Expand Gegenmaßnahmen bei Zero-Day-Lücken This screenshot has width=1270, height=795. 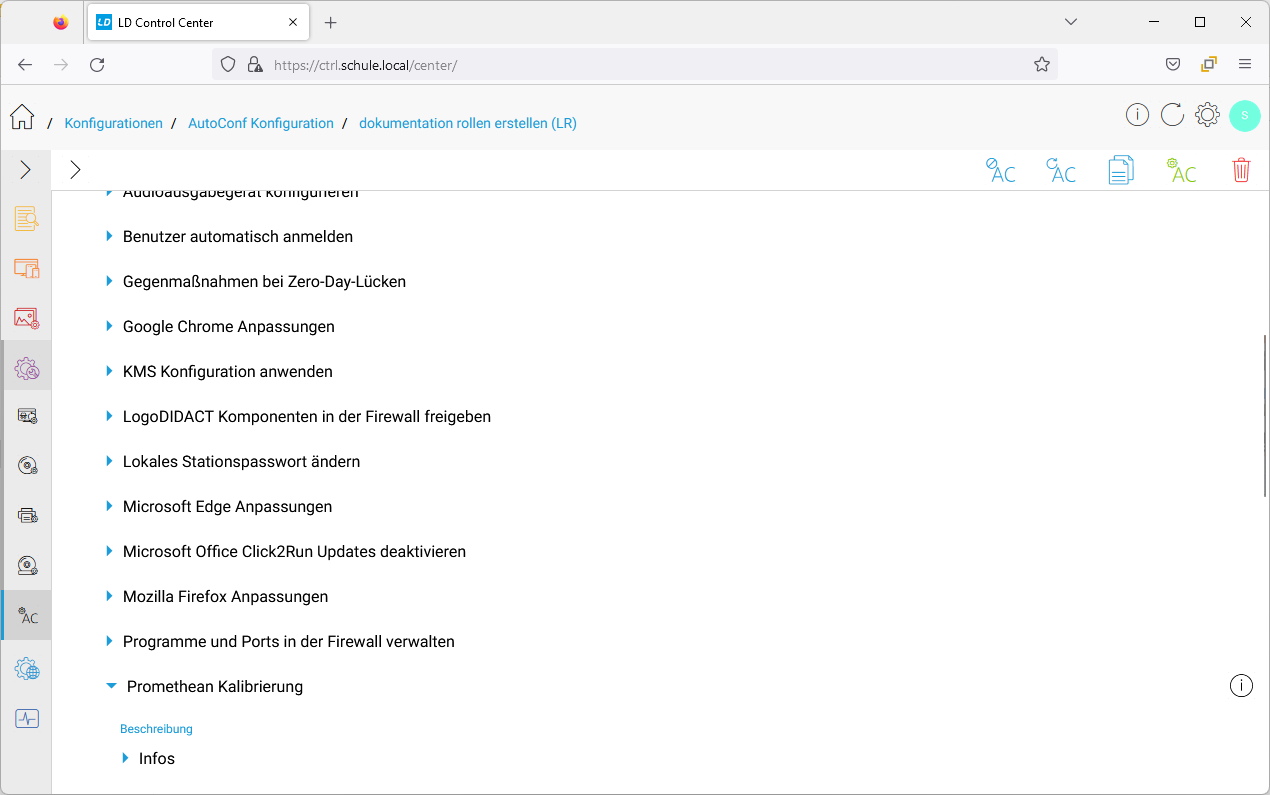[x=109, y=281]
